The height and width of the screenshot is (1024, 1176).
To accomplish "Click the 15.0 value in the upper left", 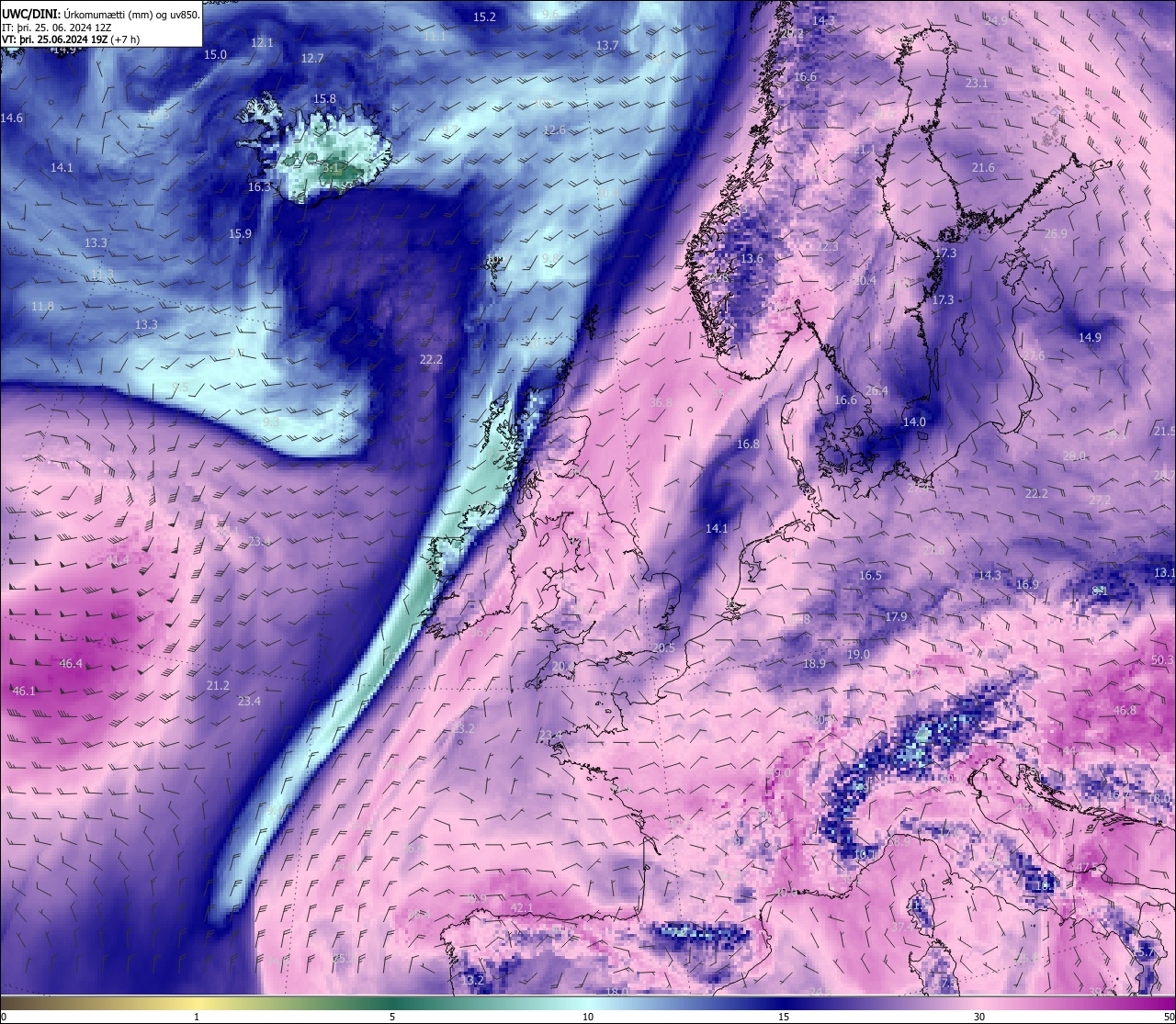I will 215,54.
